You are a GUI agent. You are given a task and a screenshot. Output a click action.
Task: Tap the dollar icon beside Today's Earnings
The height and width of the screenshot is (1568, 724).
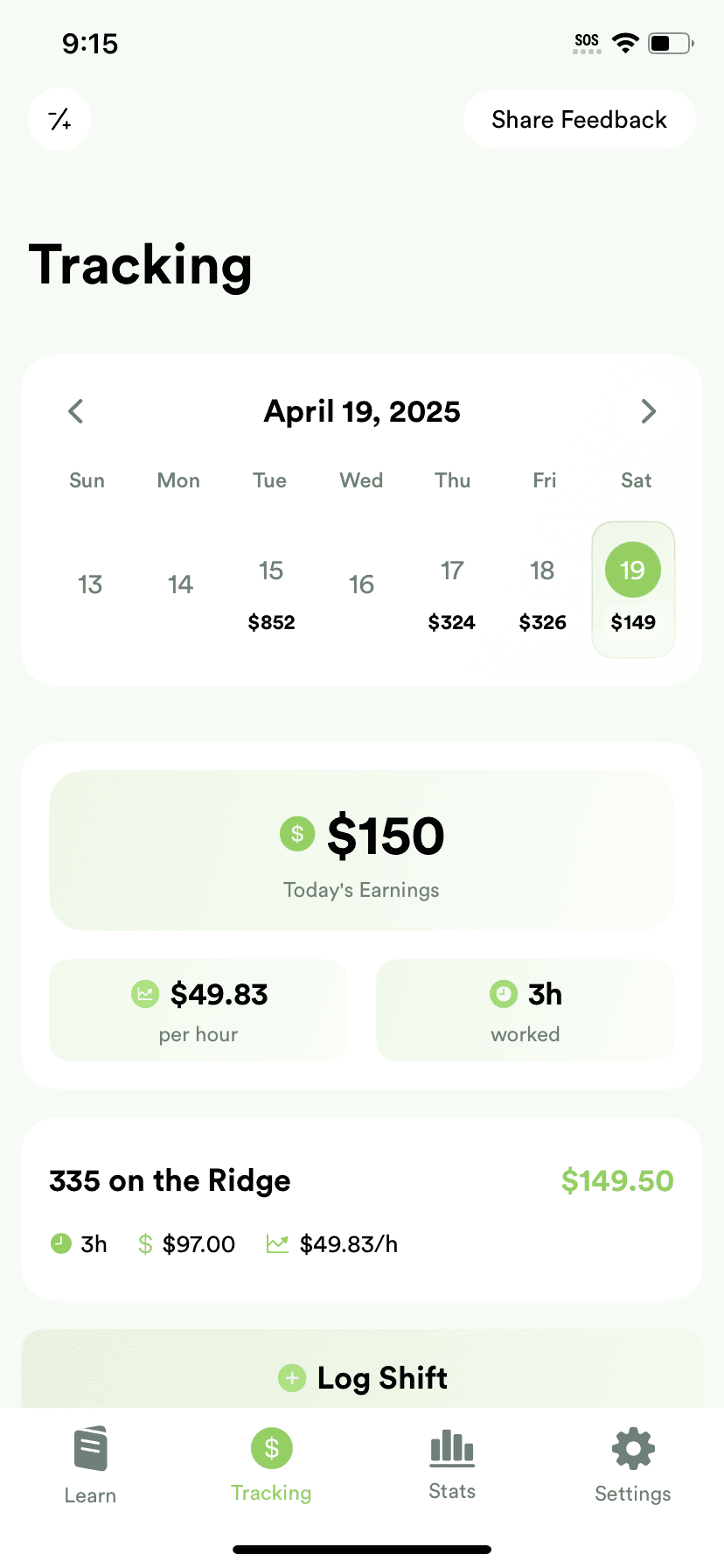pos(297,834)
